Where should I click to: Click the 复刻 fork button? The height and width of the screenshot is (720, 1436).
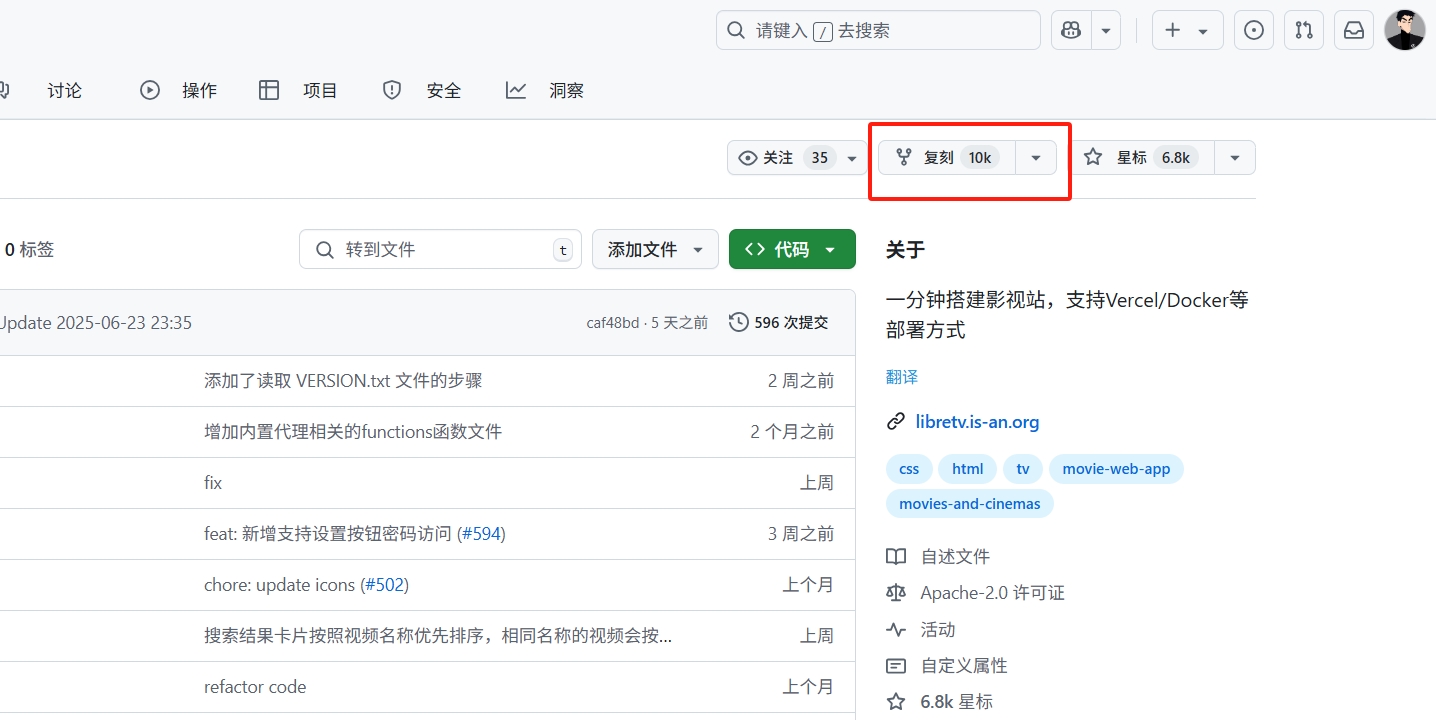[x=946, y=158]
